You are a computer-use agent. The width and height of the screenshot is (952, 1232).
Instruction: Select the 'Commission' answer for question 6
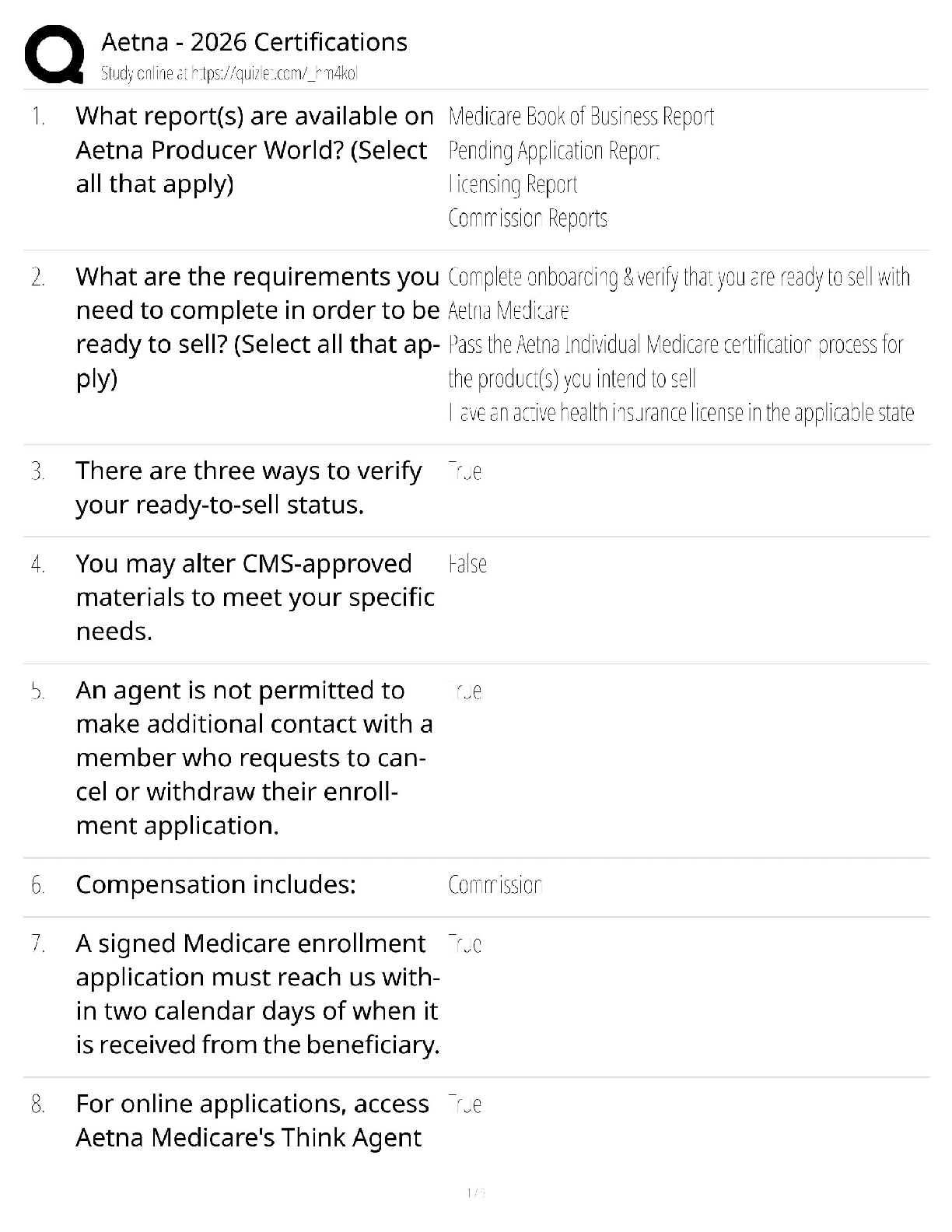point(495,885)
